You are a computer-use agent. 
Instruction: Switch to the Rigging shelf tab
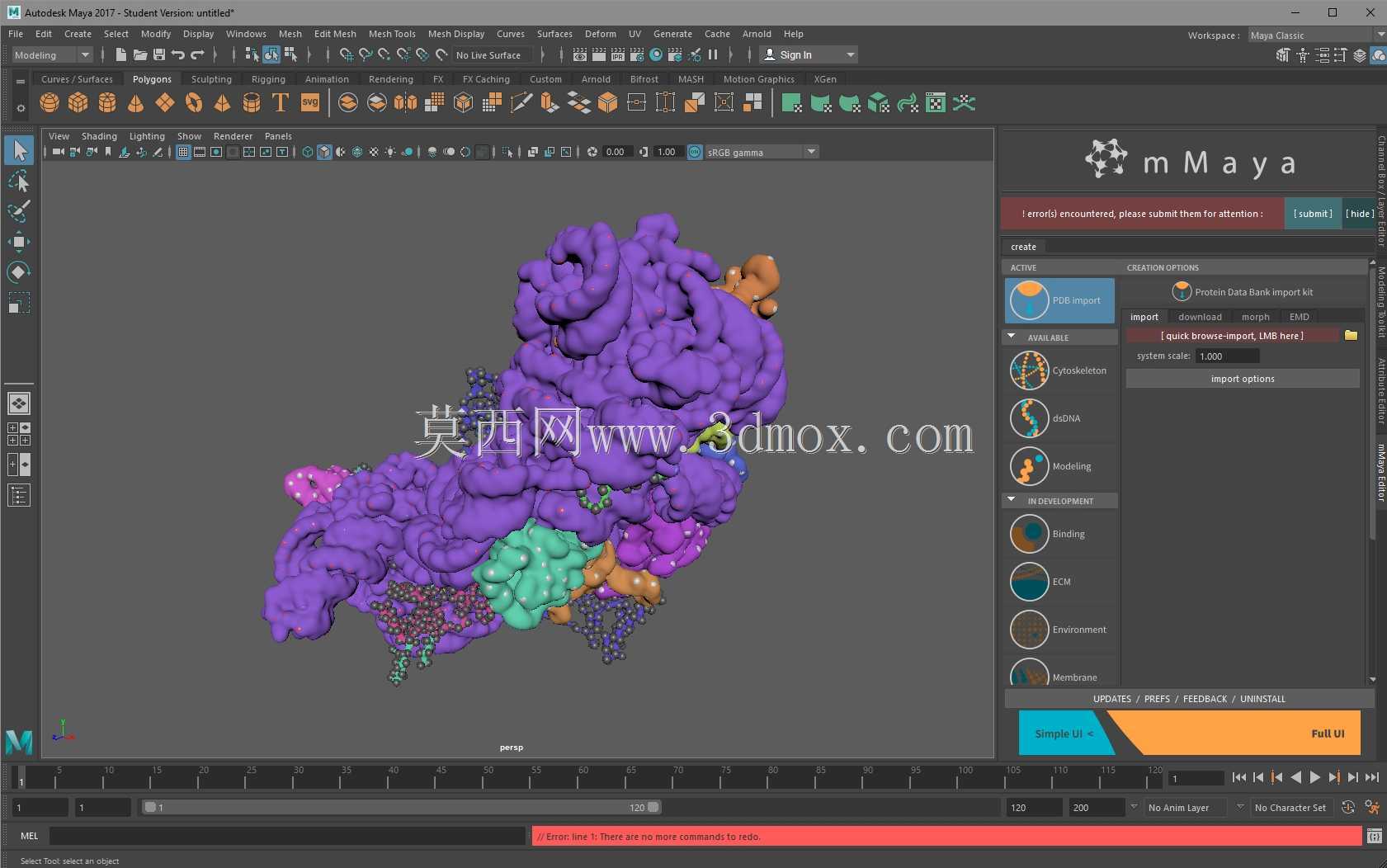tap(268, 79)
